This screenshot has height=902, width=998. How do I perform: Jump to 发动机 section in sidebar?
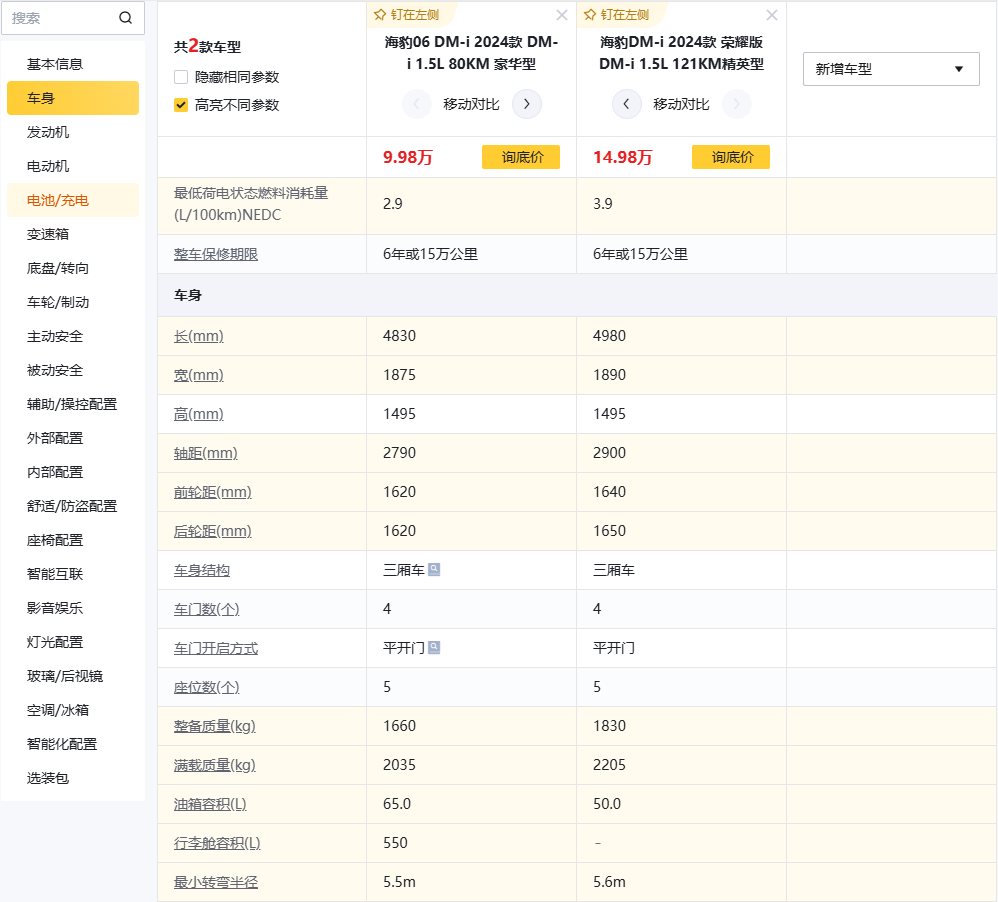(48, 132)
